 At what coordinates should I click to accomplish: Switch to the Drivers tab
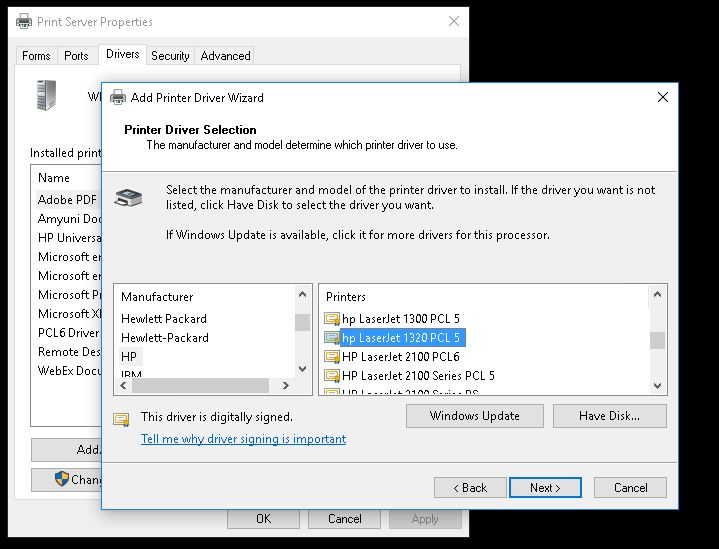(122, 54)
